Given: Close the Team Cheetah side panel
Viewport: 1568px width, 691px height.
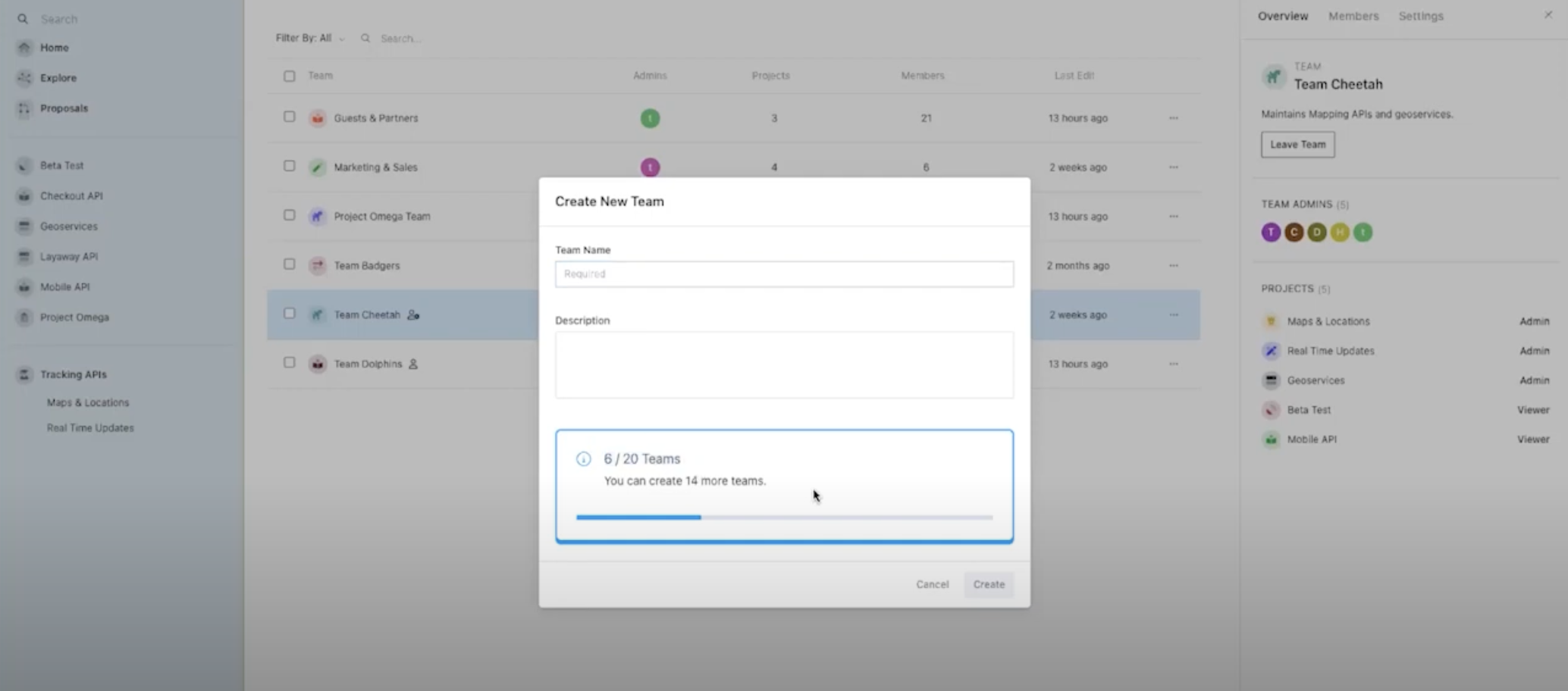Looking at the screenshot, I should pyautogui.click(x=1548, y=14).
